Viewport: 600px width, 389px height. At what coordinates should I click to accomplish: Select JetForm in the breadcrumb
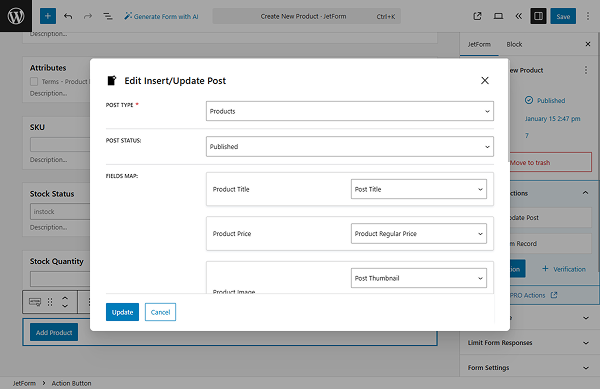[24, 383]
